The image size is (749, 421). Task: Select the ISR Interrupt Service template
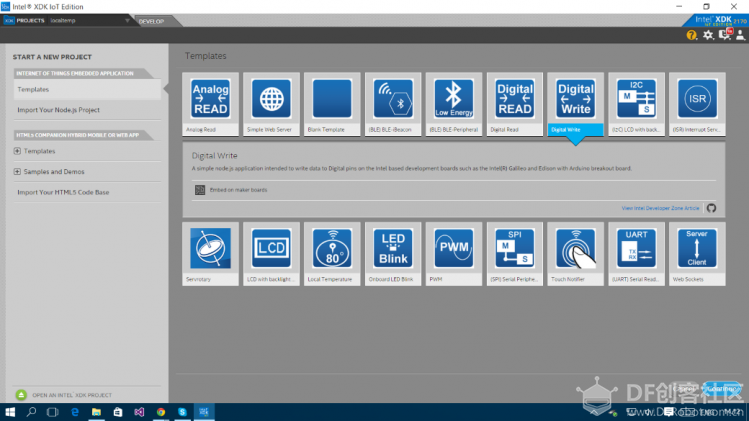tap(697, 104)
